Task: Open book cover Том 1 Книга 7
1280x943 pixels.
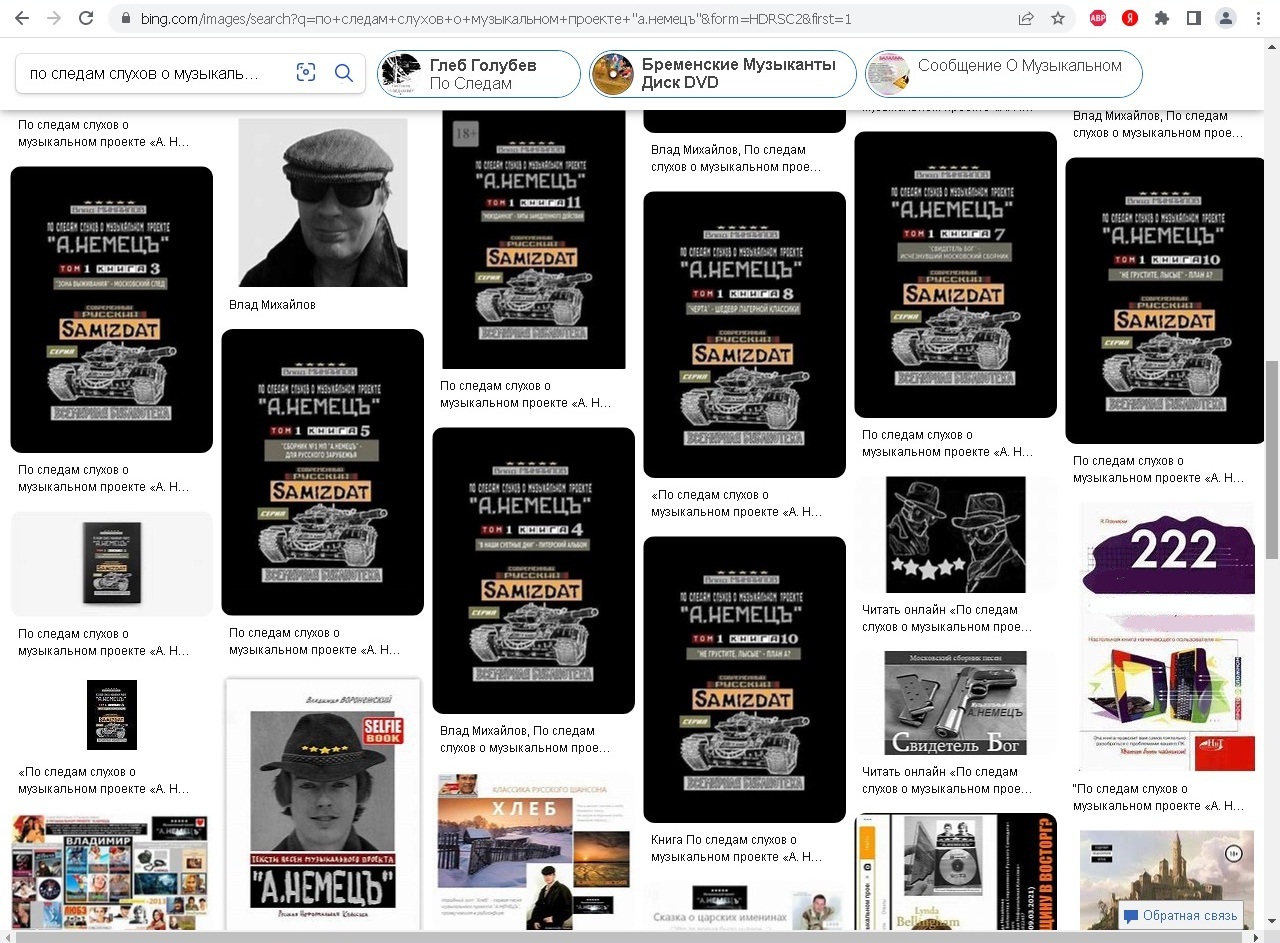Action: pos(956,275)
